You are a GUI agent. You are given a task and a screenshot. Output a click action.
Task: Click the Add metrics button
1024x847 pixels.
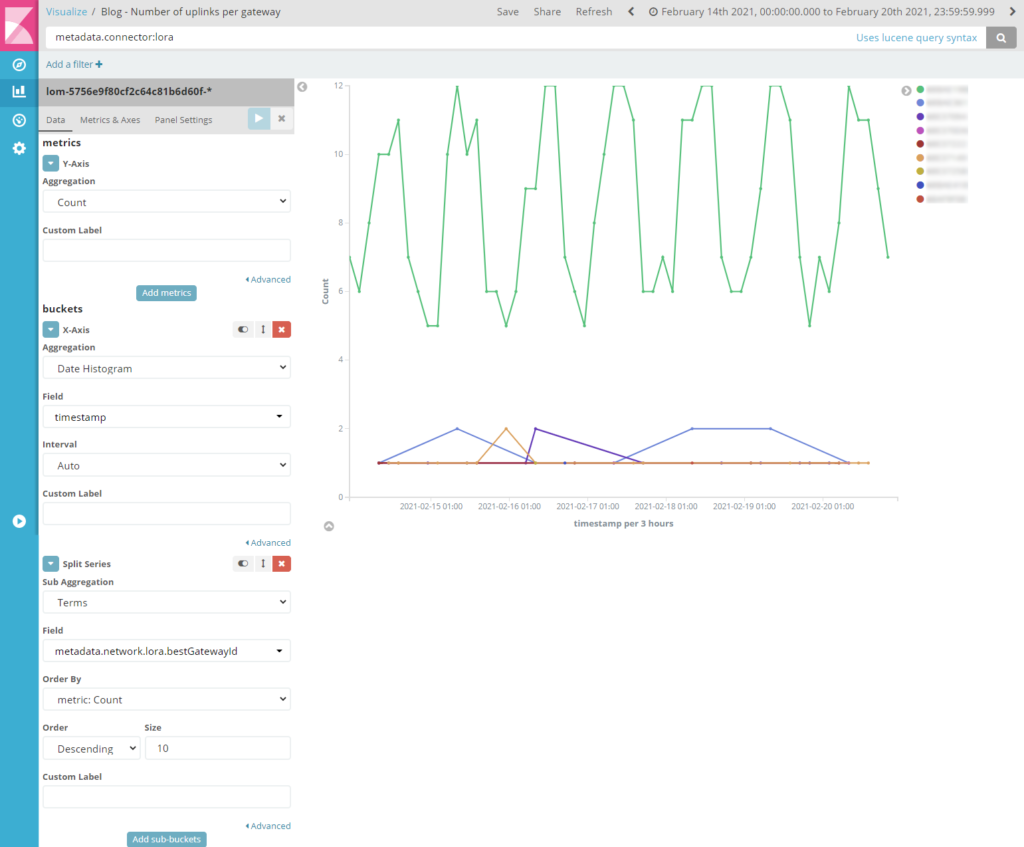[x=167, y=293]
